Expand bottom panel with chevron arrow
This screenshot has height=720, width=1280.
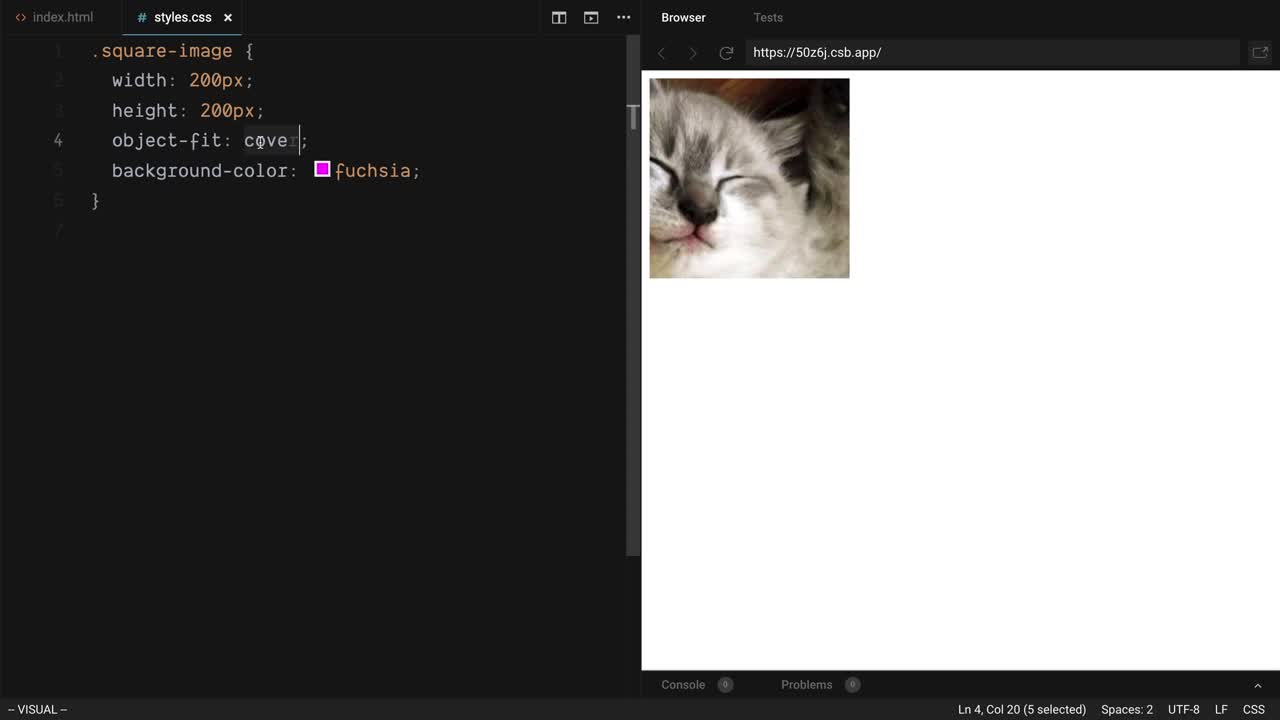pyautogui.click(x=1257, y=685)
